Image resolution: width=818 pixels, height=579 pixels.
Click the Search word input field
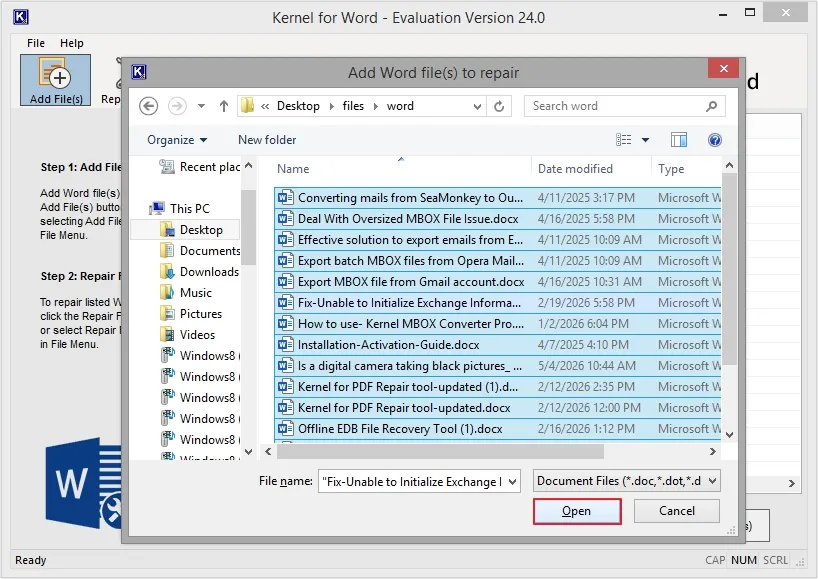tap(617, 106)
